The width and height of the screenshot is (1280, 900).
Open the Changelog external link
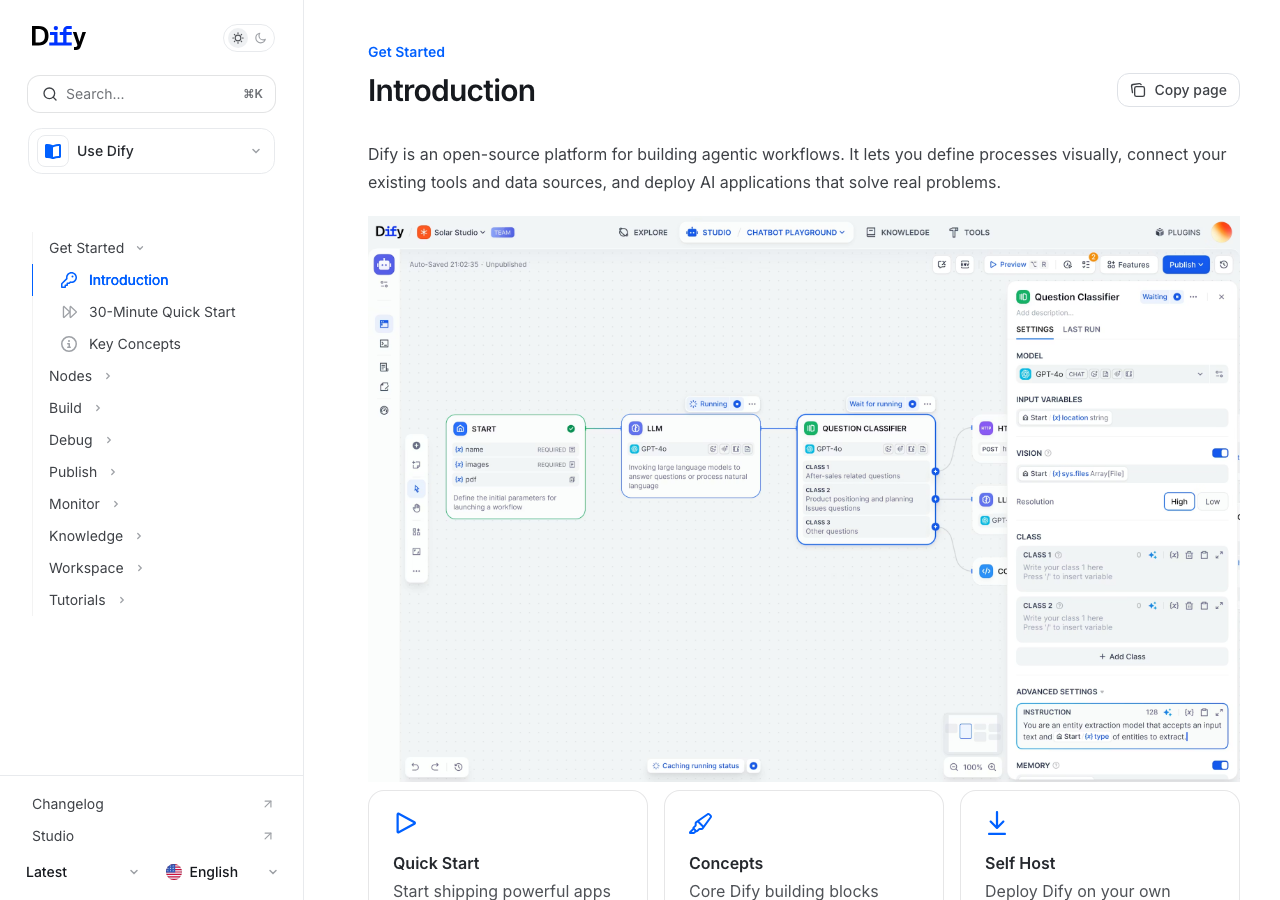(x=68, y=804)
